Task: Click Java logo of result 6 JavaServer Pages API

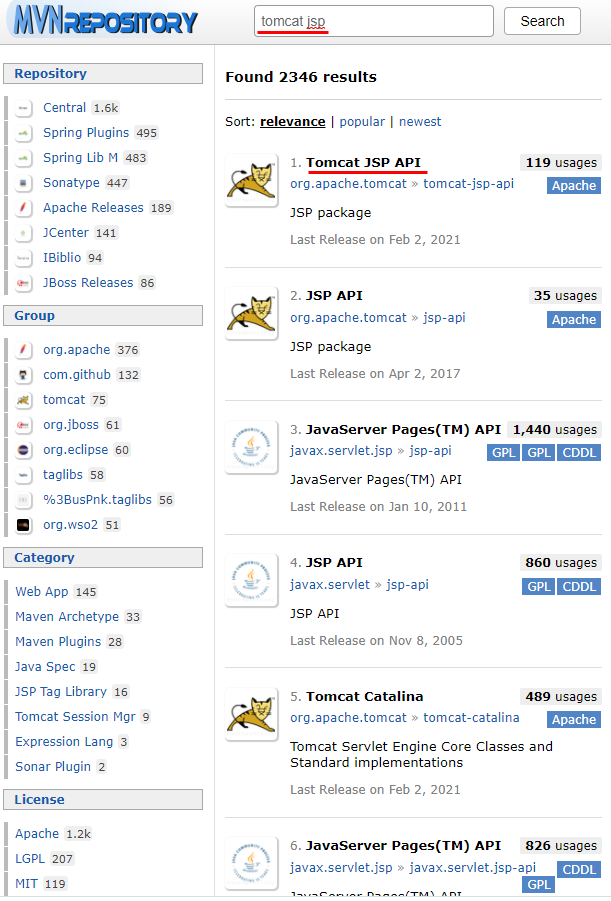Action: point(252,864)
